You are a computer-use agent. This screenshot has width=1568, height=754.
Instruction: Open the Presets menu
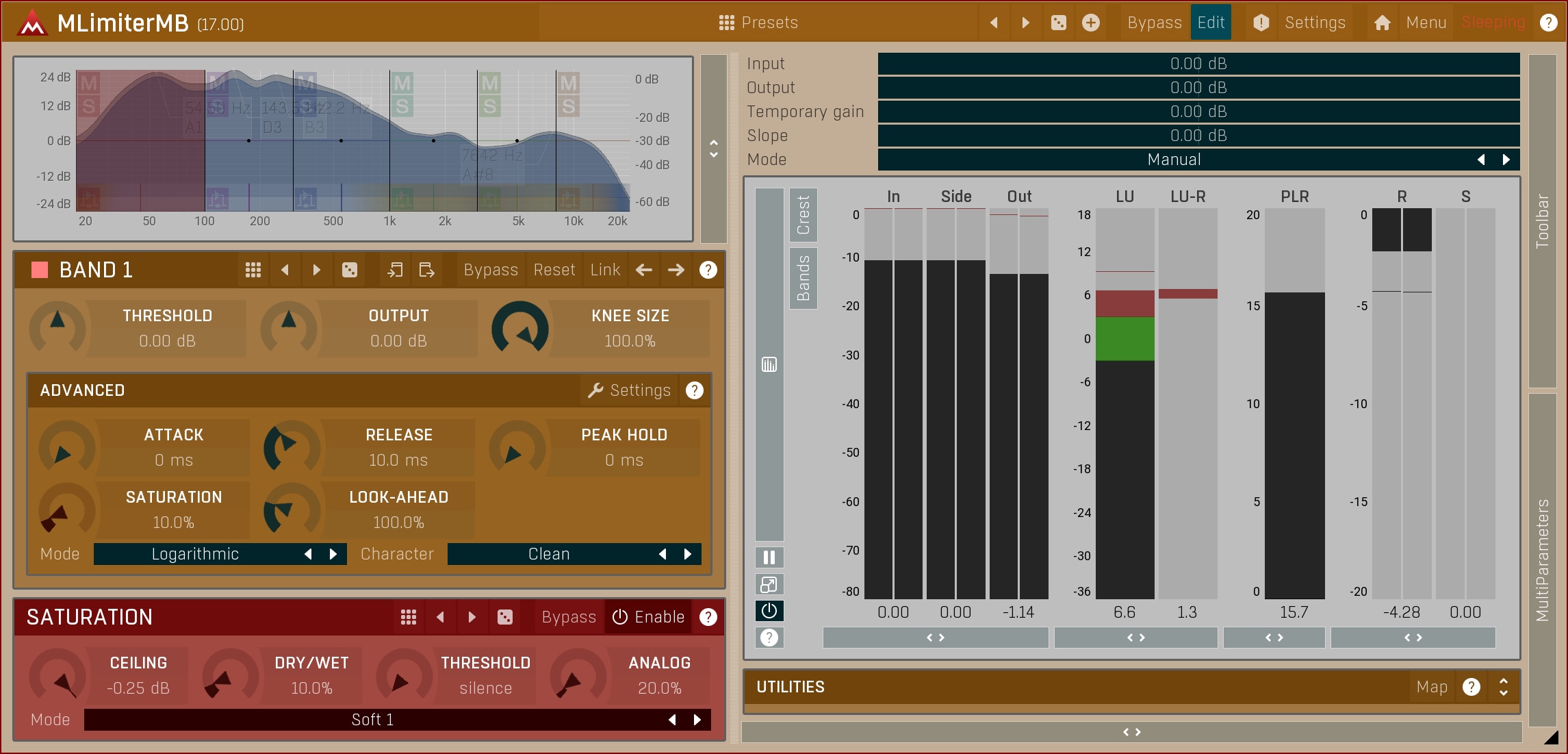coord(758,23)
